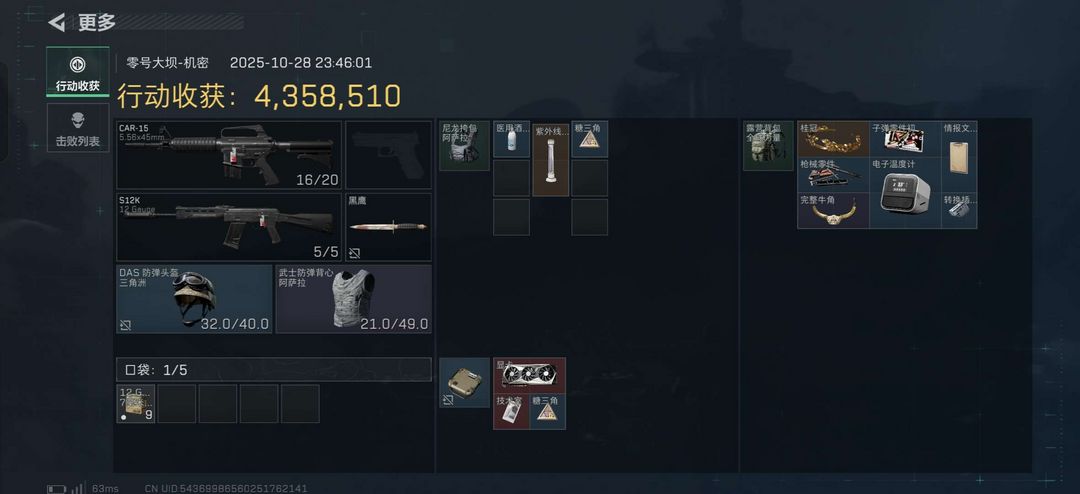Select the CAR-15 rifle slot
1080x494 pixels.
[229, 155]
